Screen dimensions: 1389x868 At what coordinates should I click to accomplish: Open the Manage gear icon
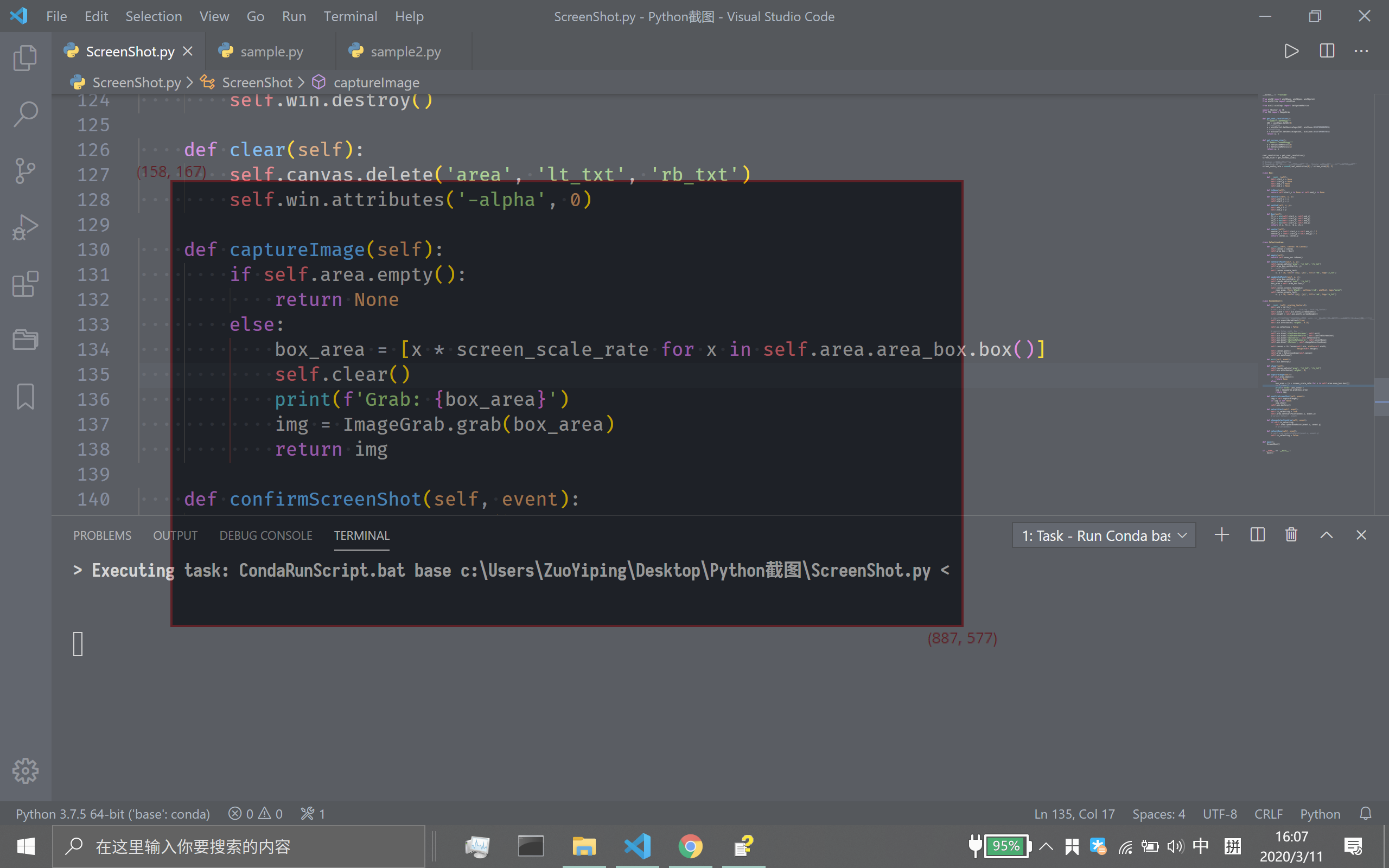26,771
